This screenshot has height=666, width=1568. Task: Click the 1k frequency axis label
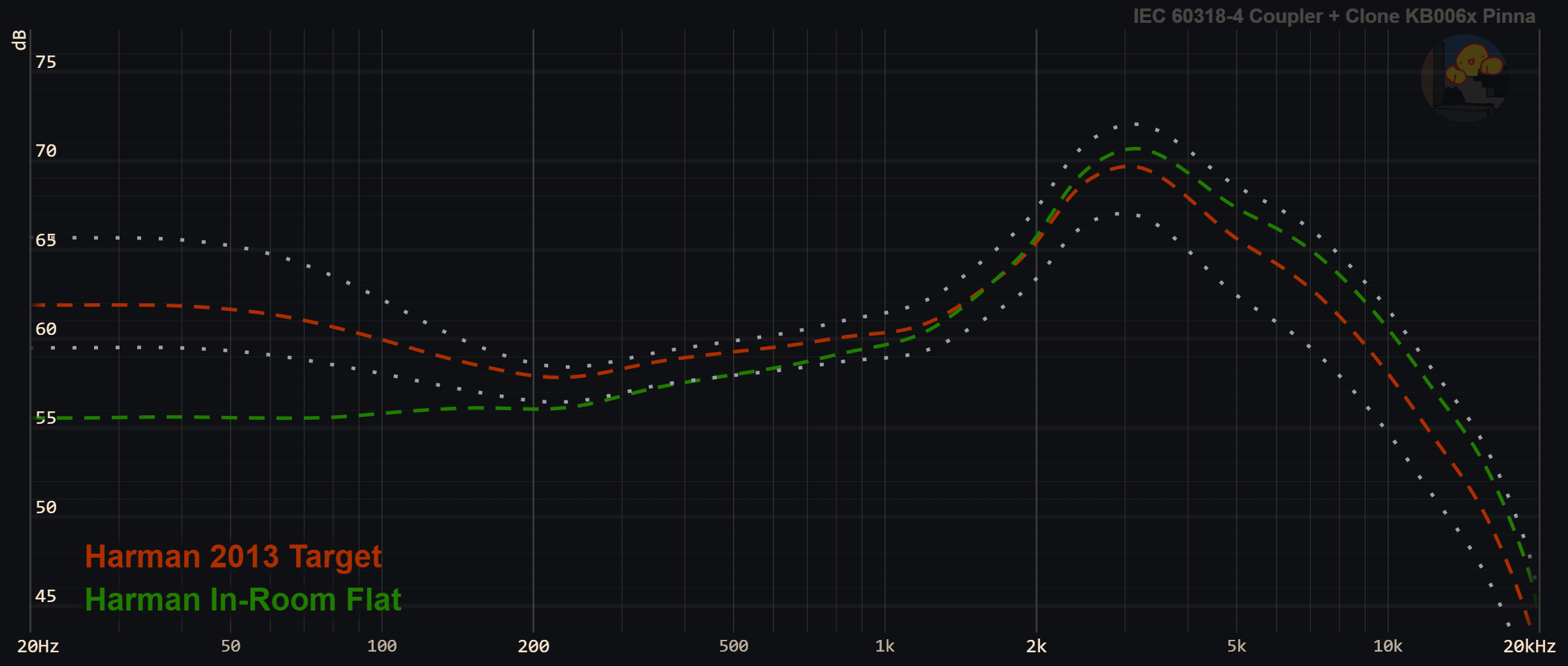click(x=885, y=646)
